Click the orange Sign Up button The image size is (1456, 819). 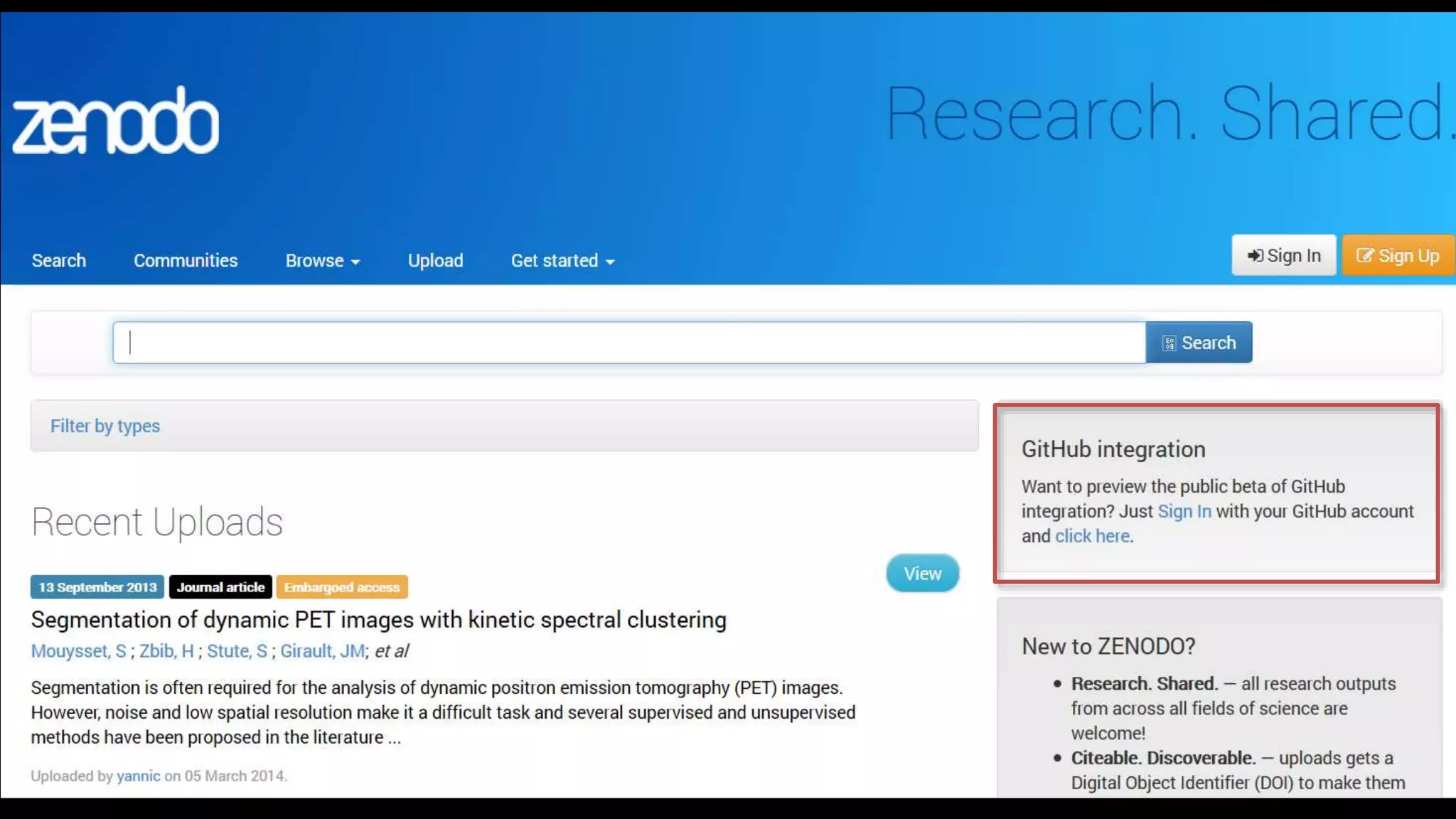(x=1398, y=255)
